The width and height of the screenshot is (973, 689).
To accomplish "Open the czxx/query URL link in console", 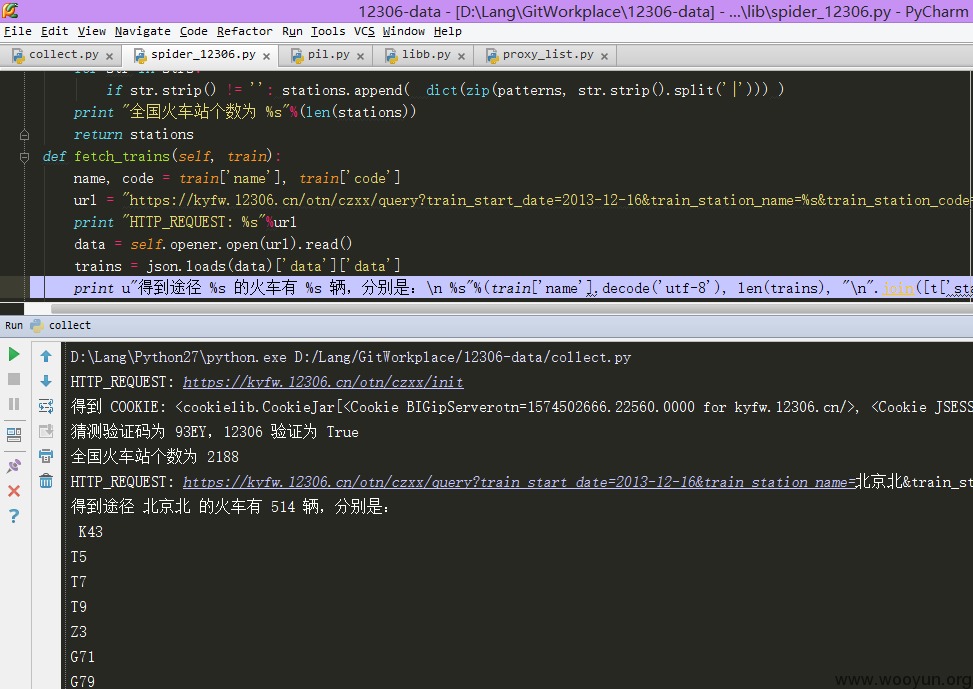I will (x=519, y=482).
